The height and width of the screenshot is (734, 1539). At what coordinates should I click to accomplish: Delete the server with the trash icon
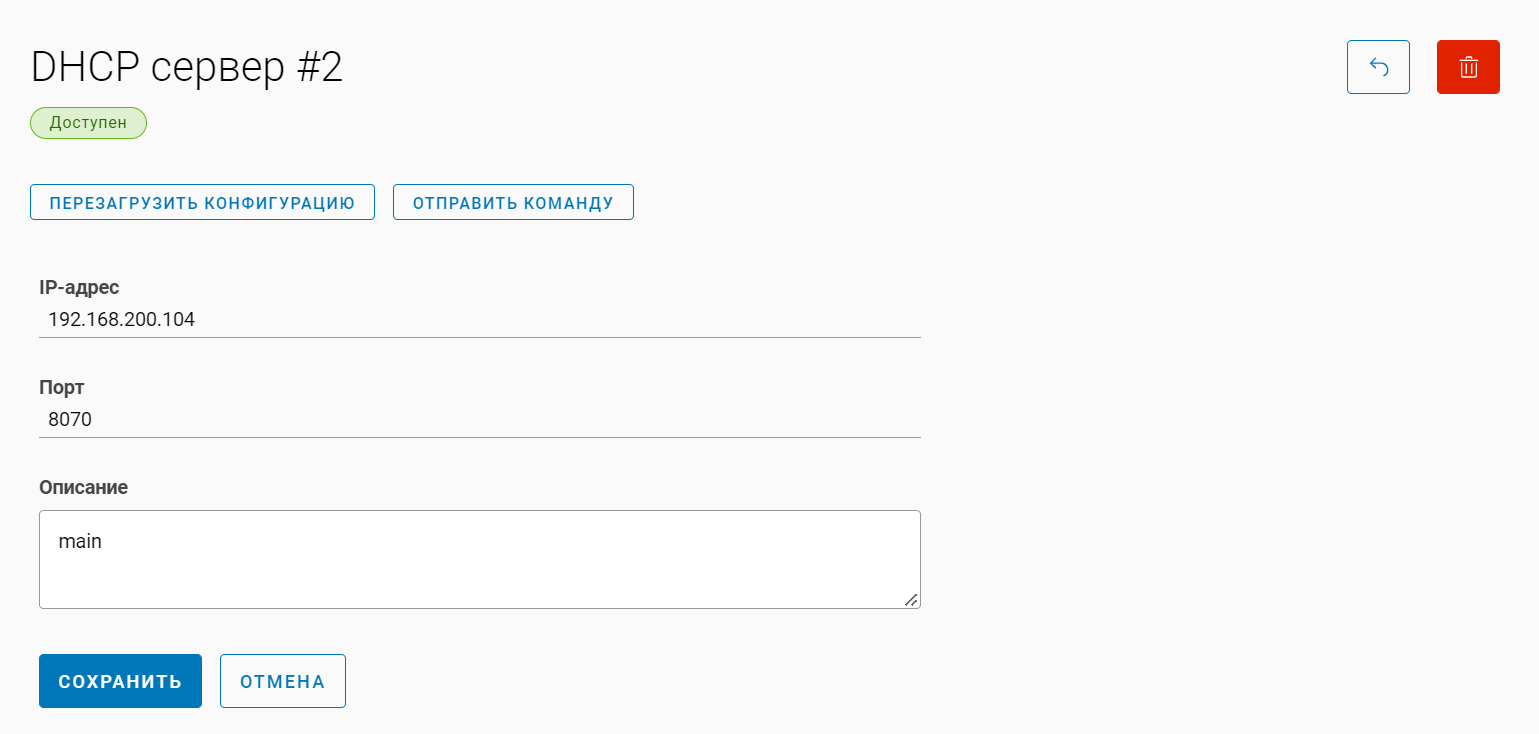pyautogui.click(x=1468, y=67)
